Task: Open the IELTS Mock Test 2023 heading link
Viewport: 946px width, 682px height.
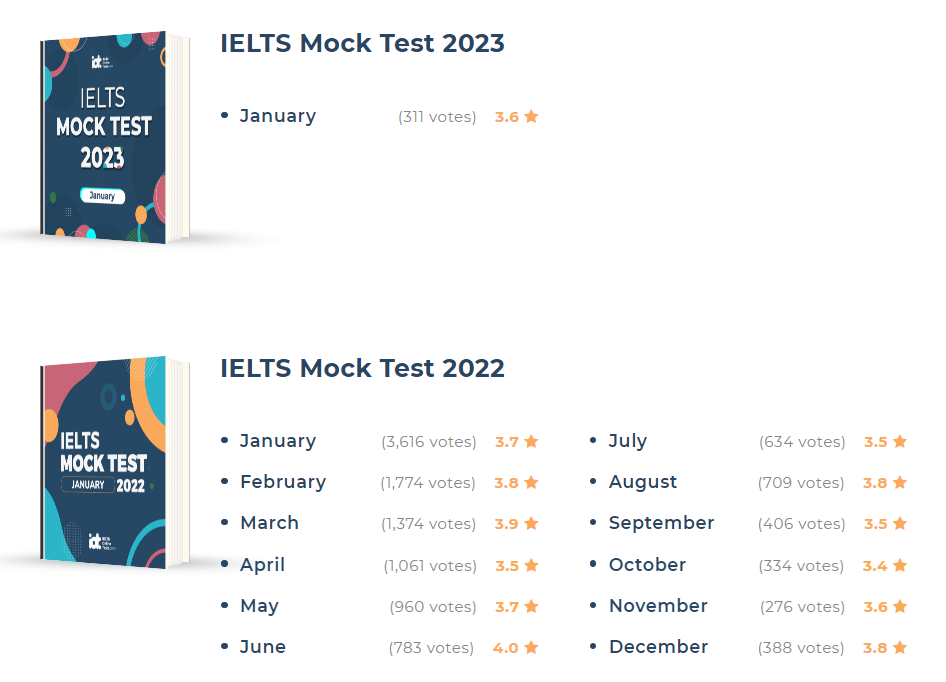Action: tap(362, 43)
